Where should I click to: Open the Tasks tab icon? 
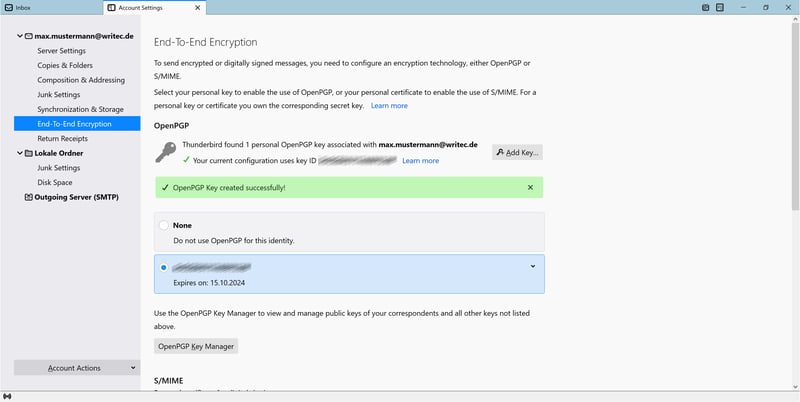(x=720, y=8)
